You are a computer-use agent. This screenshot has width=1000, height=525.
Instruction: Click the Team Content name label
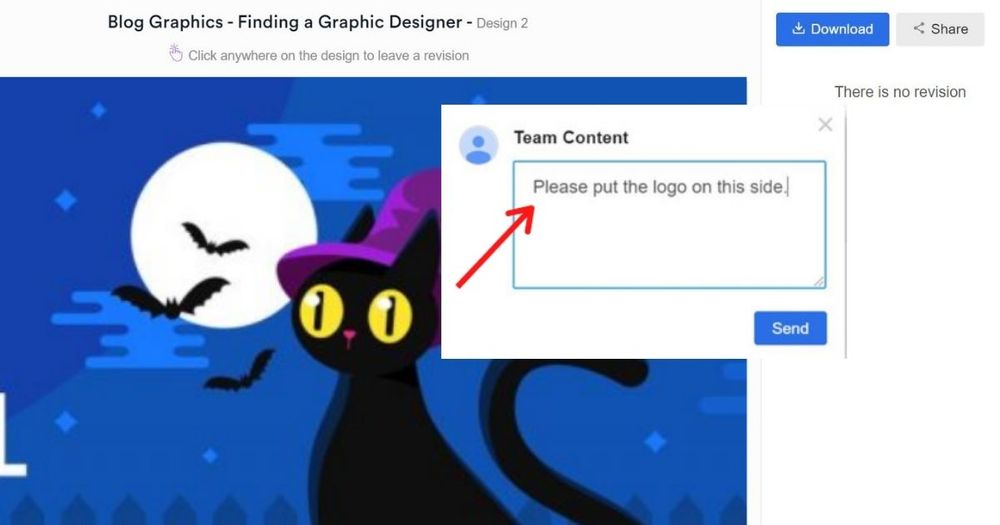point(571,138)
